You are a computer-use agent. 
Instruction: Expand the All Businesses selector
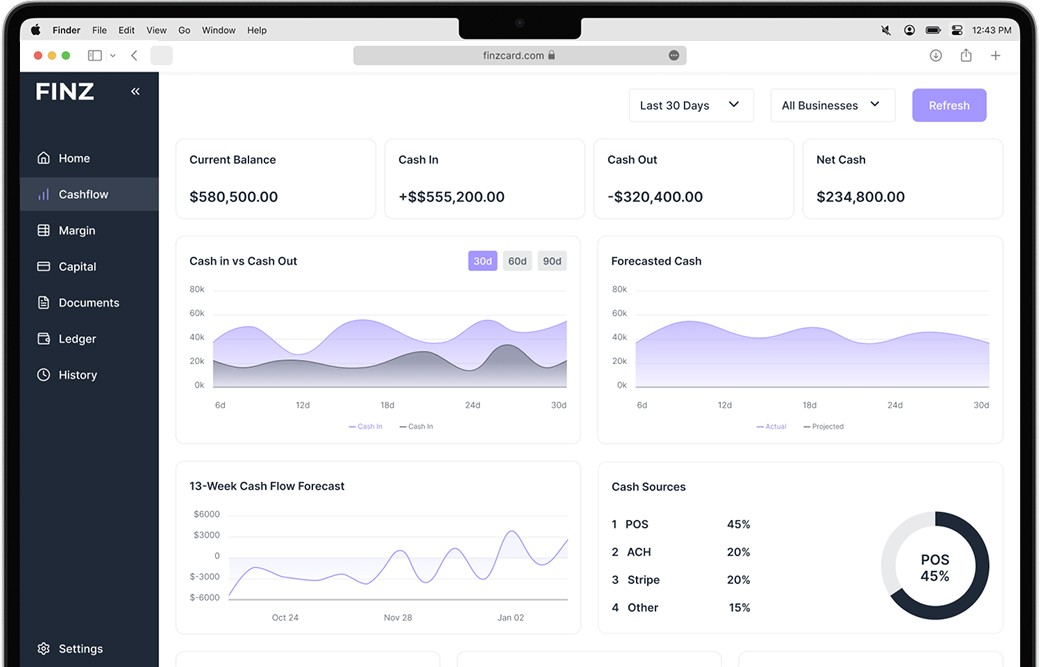[832, 104]
